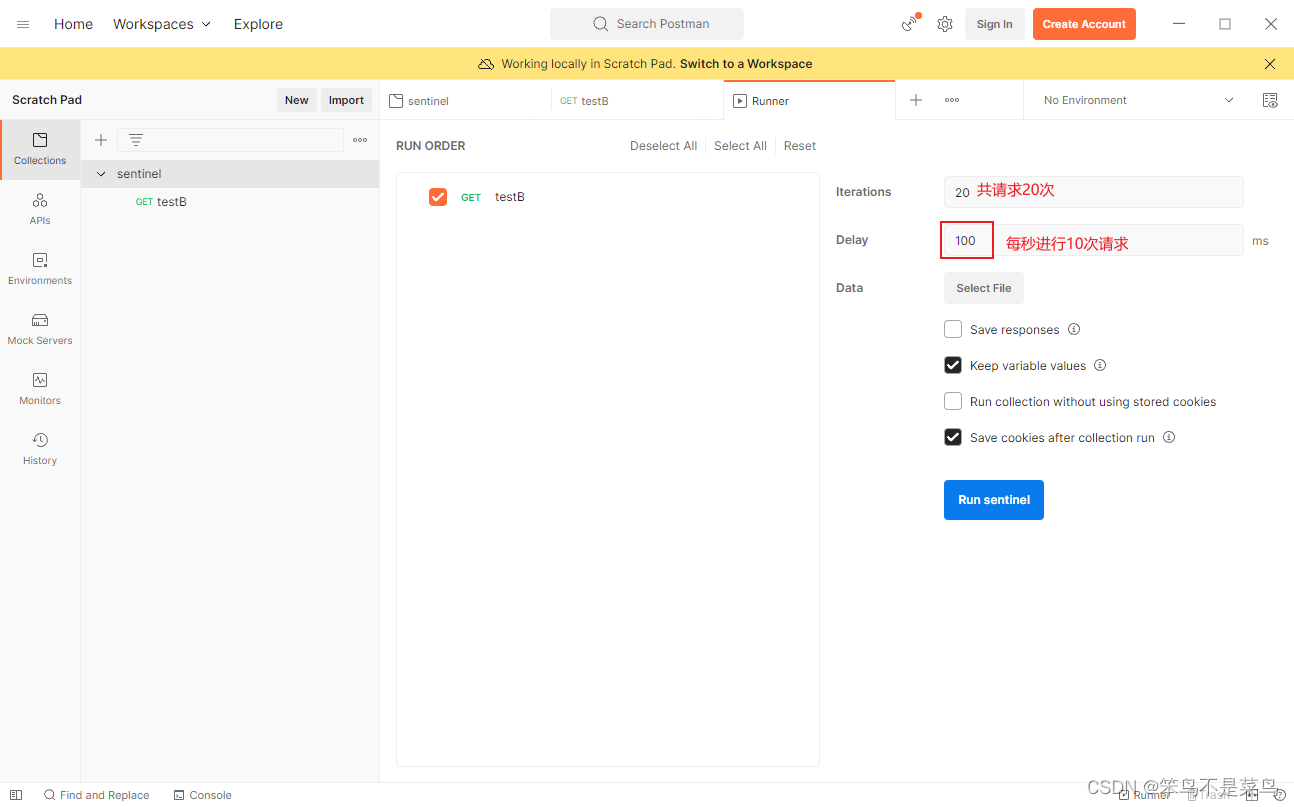Dismiss the Scratch Pad banner
1294x807 pixels.
[x=1270, y=64]
